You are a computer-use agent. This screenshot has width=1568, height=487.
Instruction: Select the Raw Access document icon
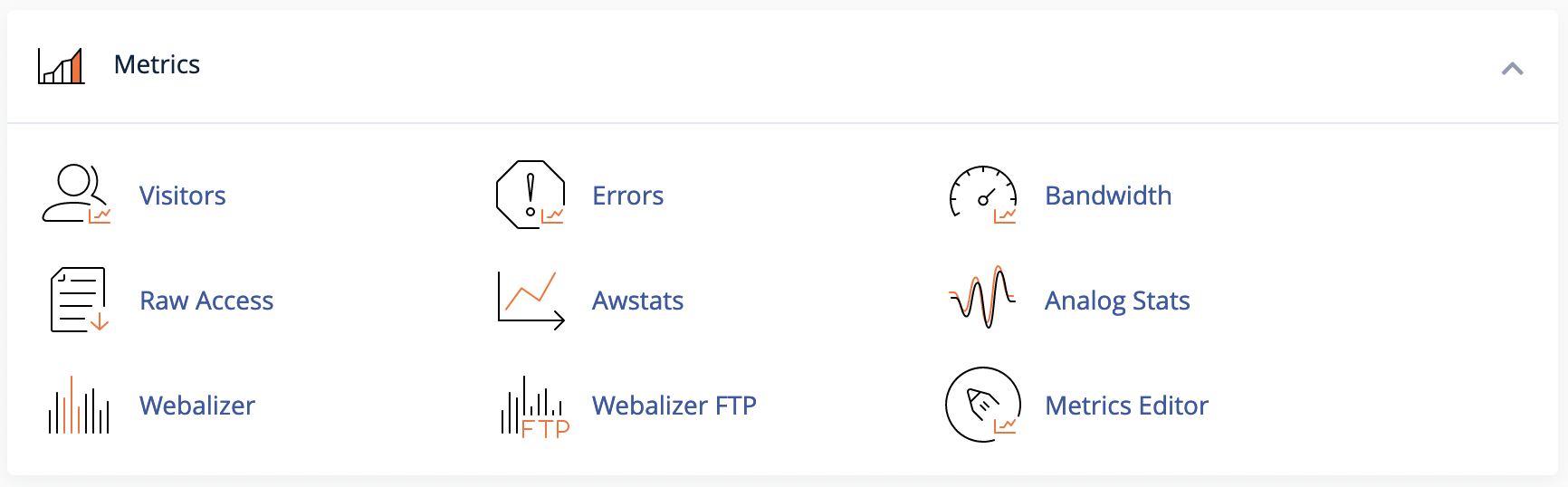[79, 300]
